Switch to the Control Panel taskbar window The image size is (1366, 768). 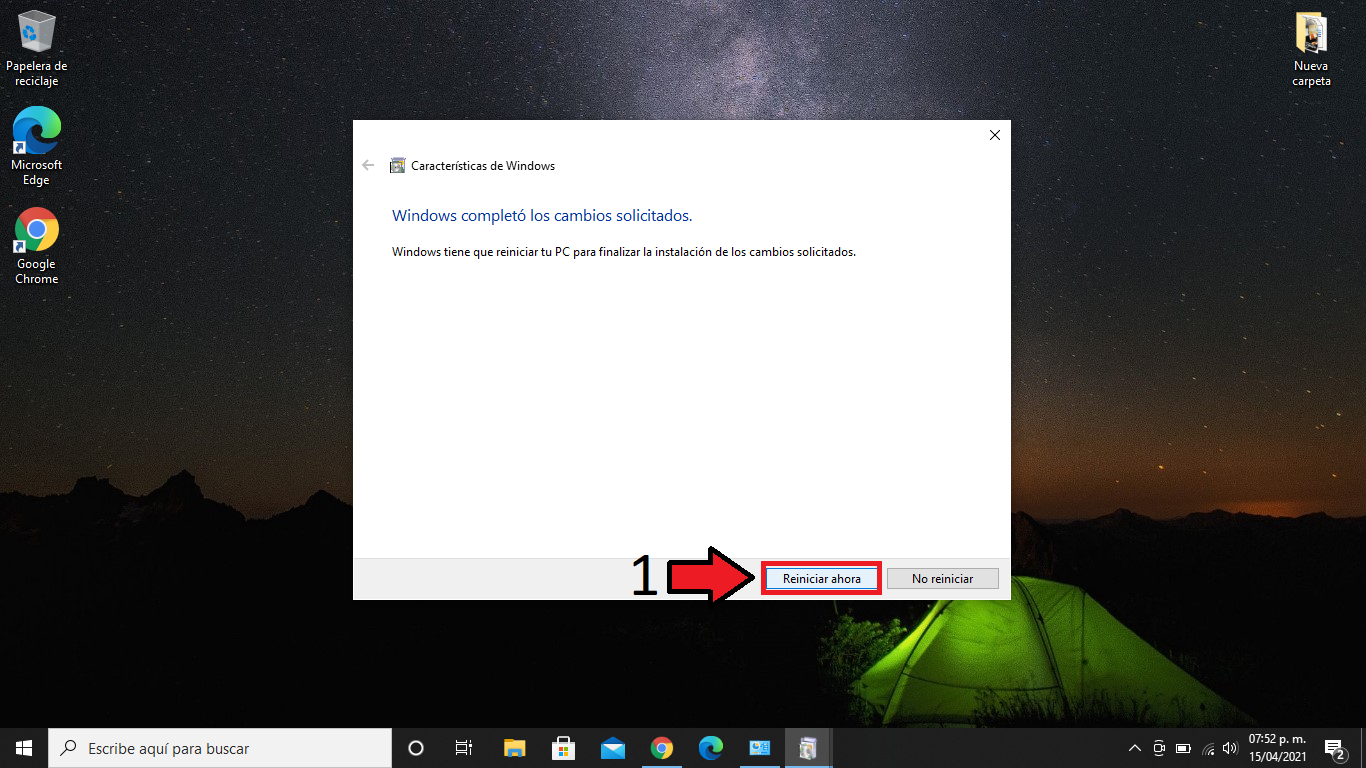click(x=759, y=748)
